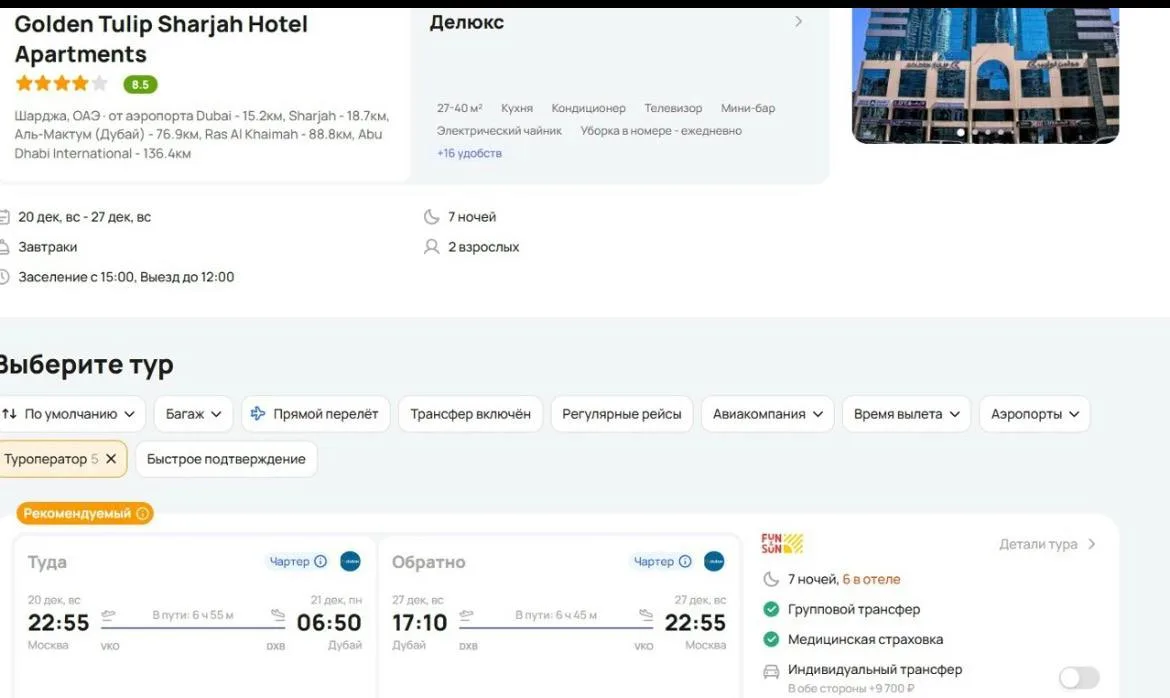Viewport: 1170px width, 698px height.
Task: Click the person icon beside 2 взрослых
Action: click(x=431, y=246)
